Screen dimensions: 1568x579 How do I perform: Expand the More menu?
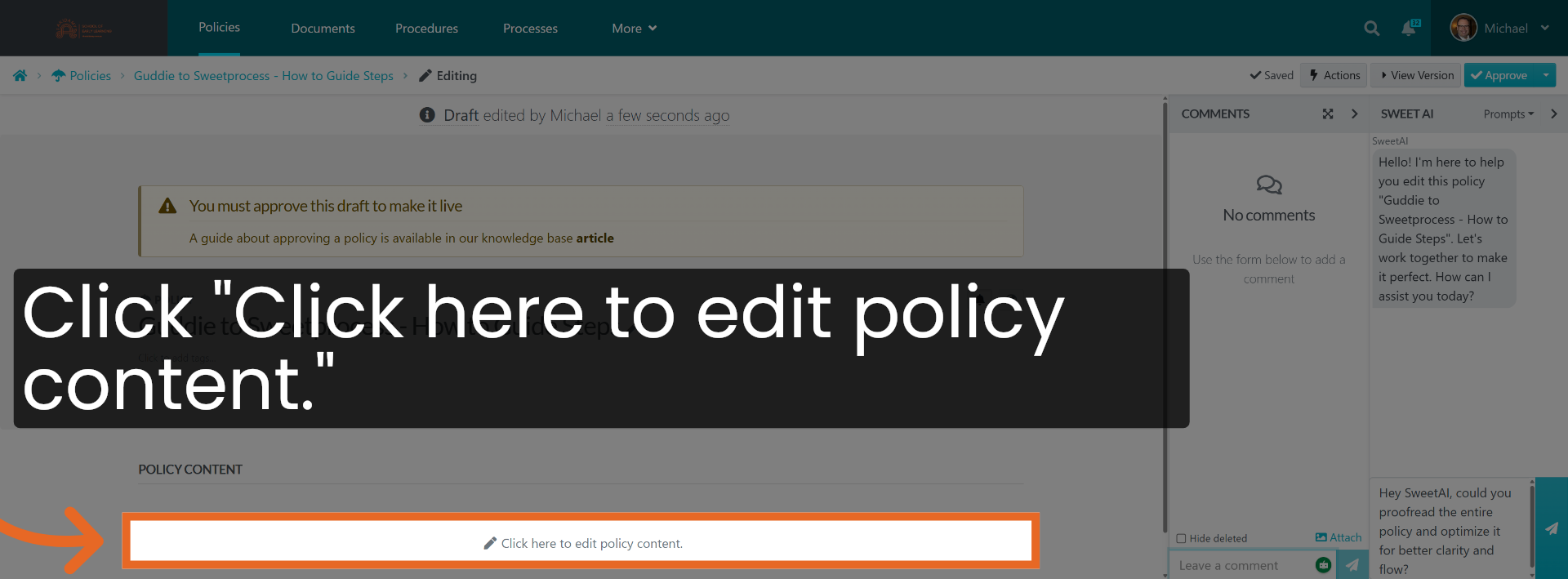(634, 29)
